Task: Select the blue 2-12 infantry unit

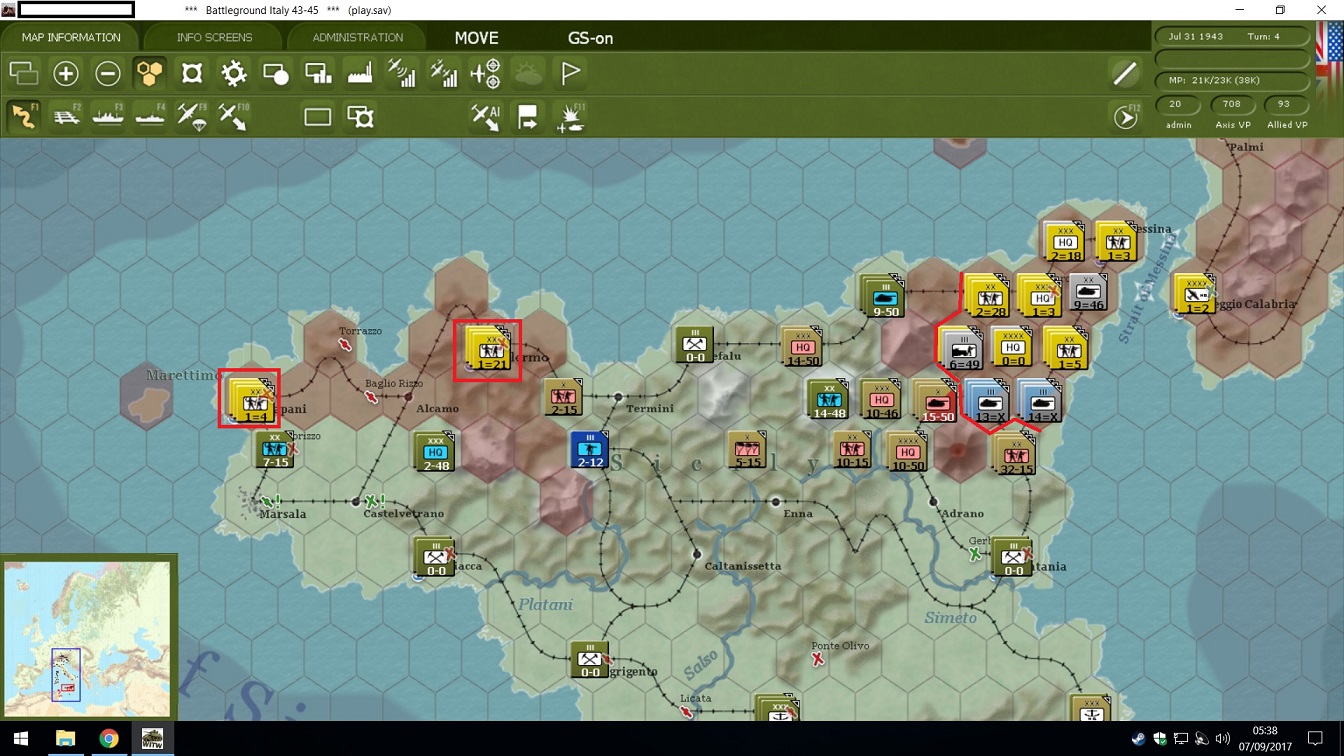Action: [590, 451]
